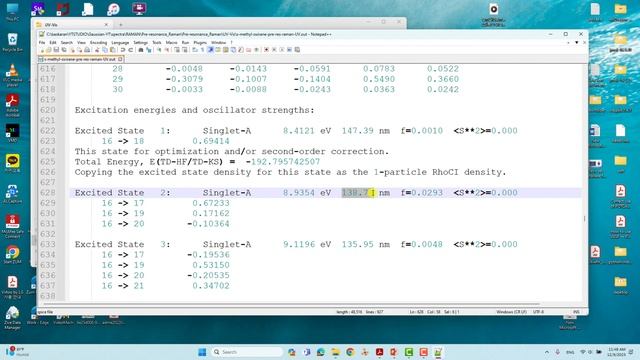Click the UTF-8 encoding status bar entry

pos(538,312)
